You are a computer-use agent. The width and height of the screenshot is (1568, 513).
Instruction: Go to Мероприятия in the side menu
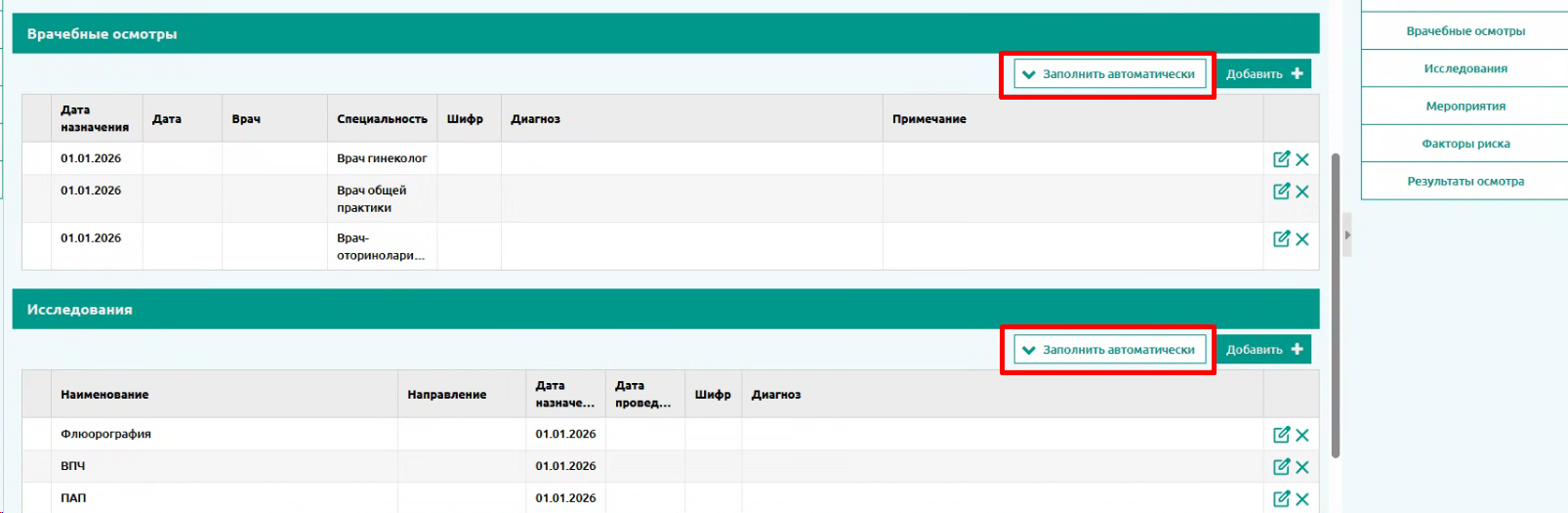pos(1465,107)
